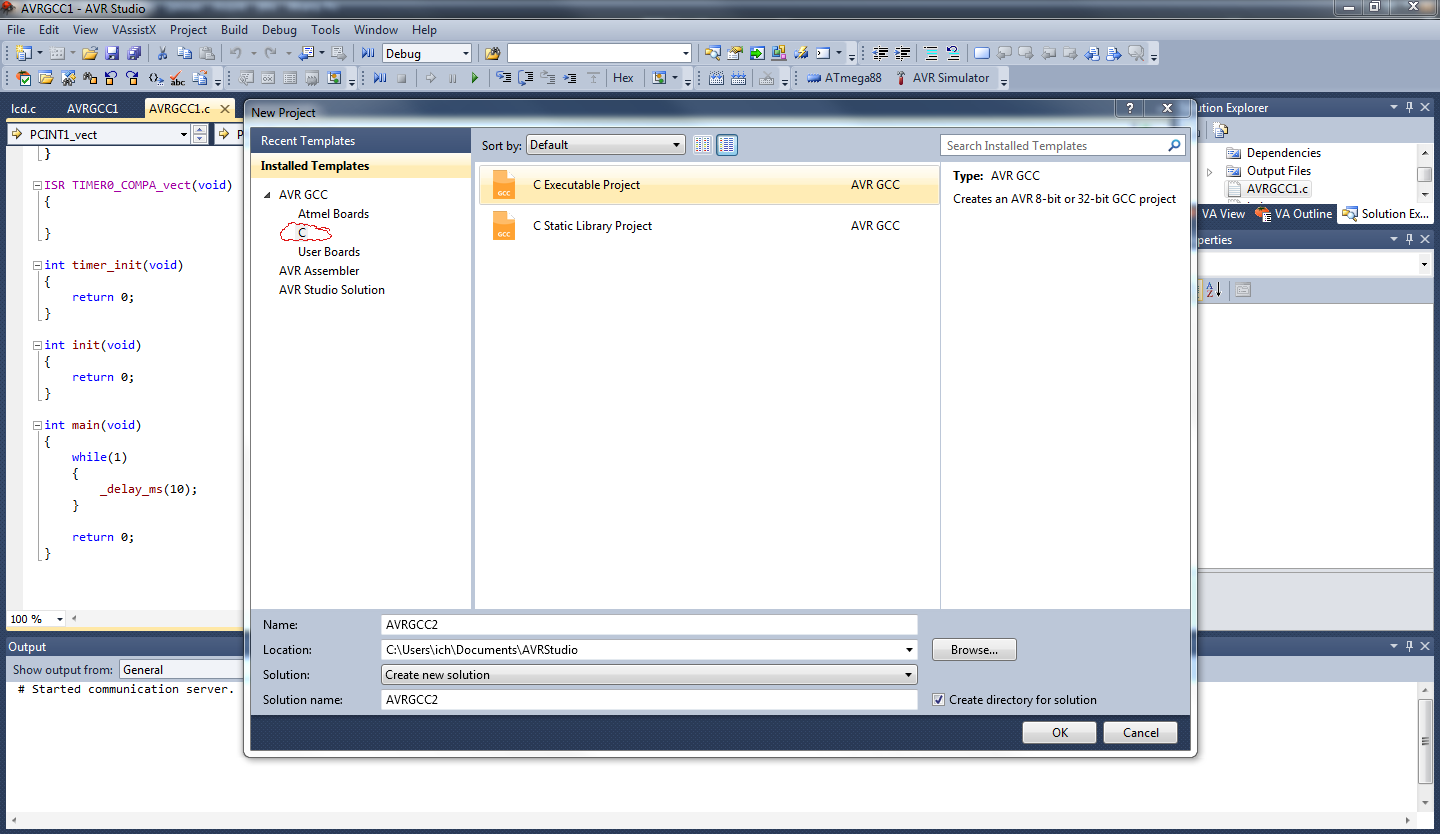Viewport: 1440px width, 834px height.
Task: Open the Location path dropdown
Action: click(908, 650)
